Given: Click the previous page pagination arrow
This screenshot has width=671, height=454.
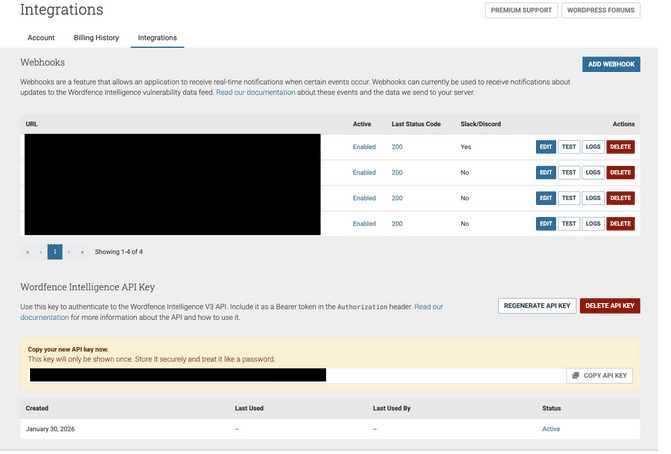Looking at the screenshot, I should click(x=41, y=252).
